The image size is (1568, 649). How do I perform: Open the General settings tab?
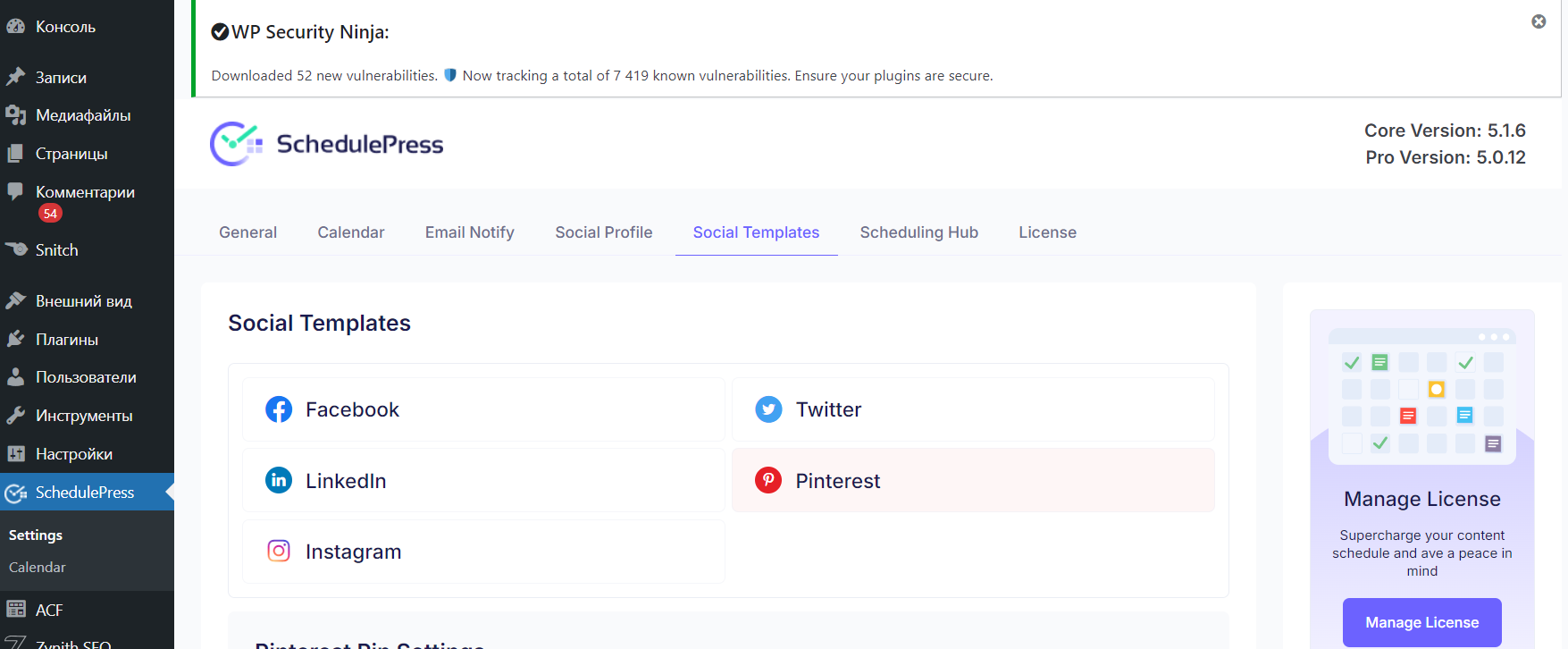(247, 232)
